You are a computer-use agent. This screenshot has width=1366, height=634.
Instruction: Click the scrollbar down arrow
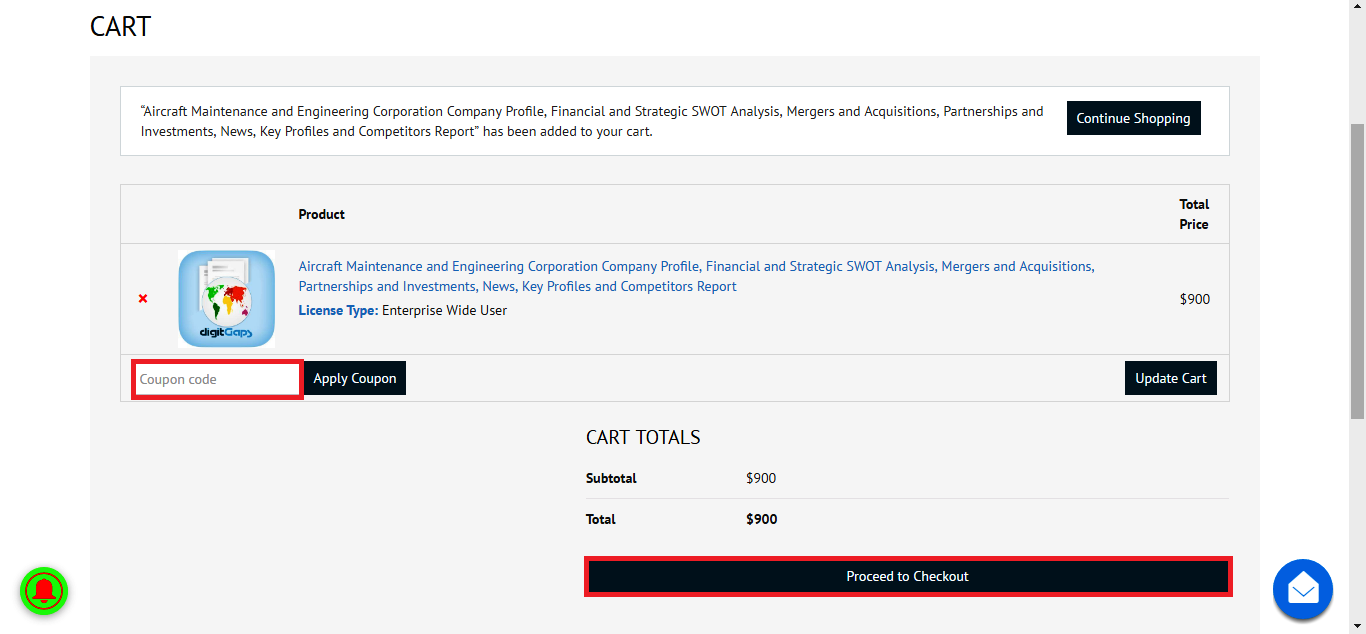1358,625
